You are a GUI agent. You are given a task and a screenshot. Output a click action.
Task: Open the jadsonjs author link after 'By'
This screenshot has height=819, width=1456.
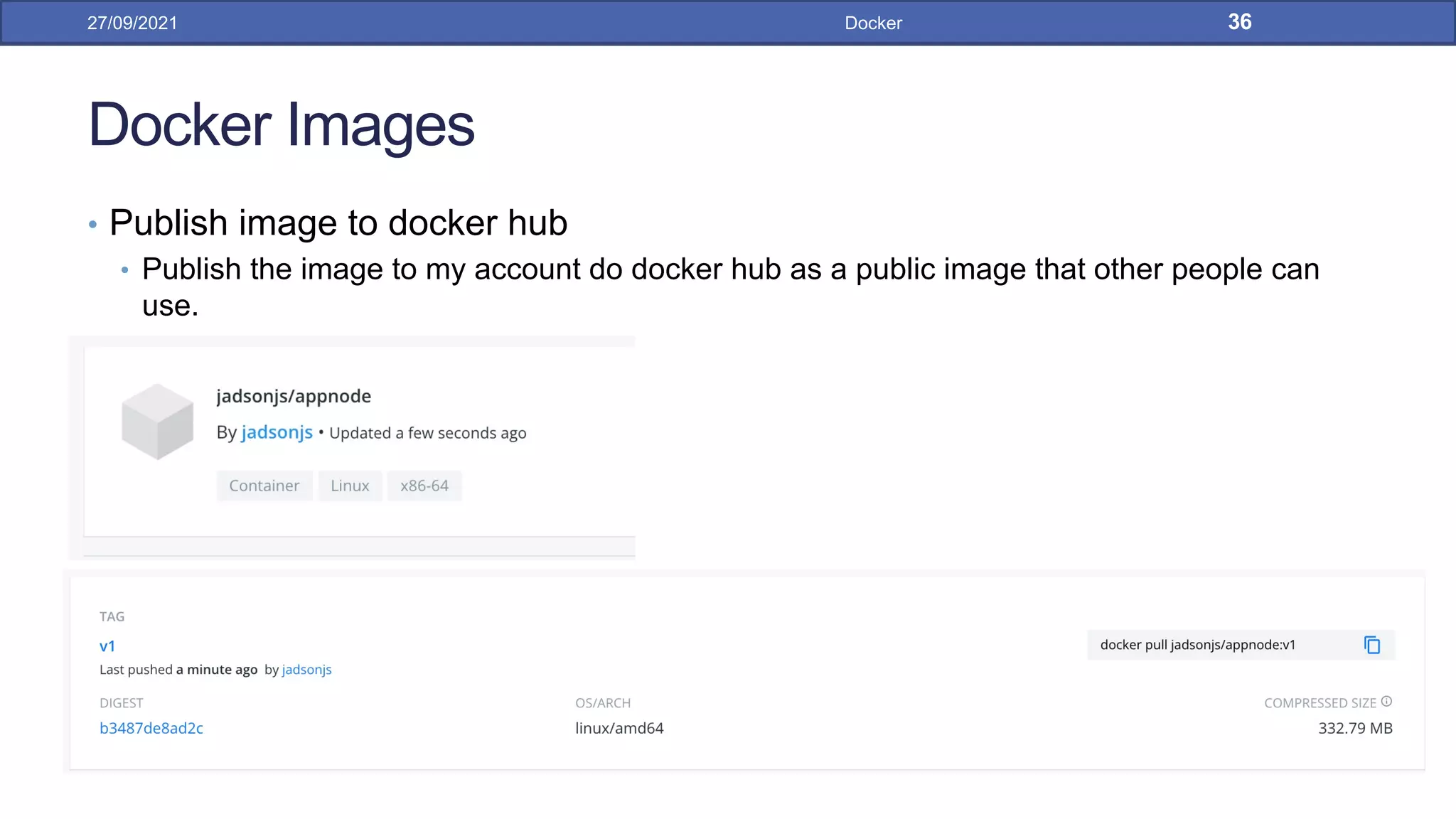277,432
